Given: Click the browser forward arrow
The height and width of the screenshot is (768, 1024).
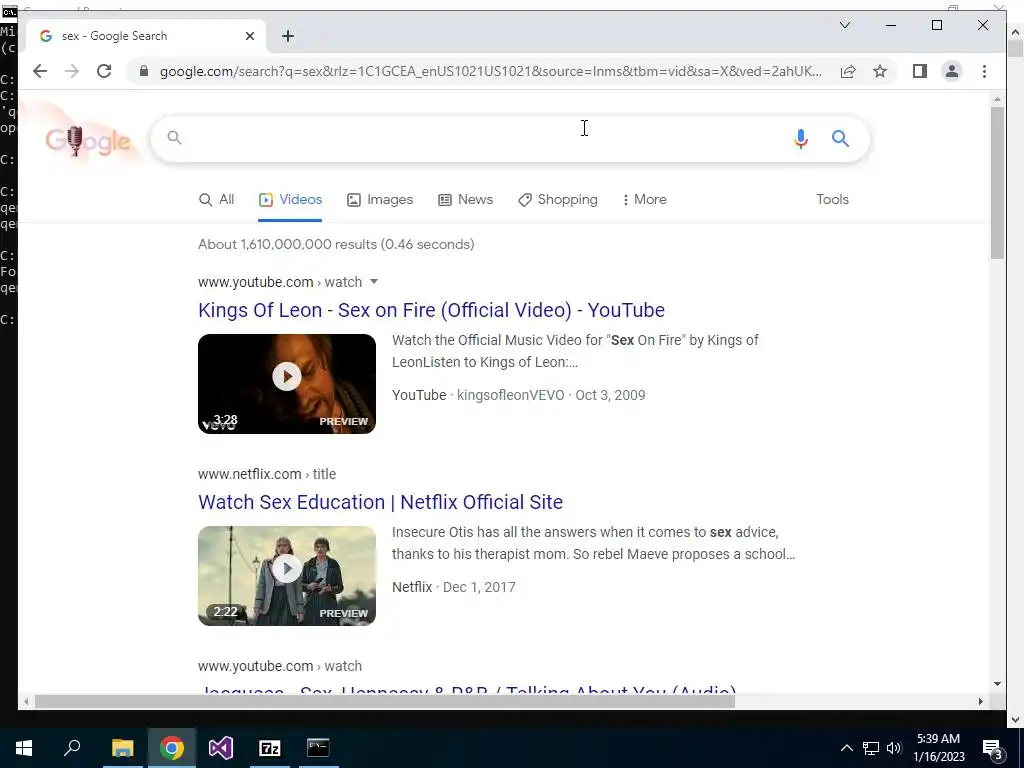Looking at the screenshot, I should [72, 71].
